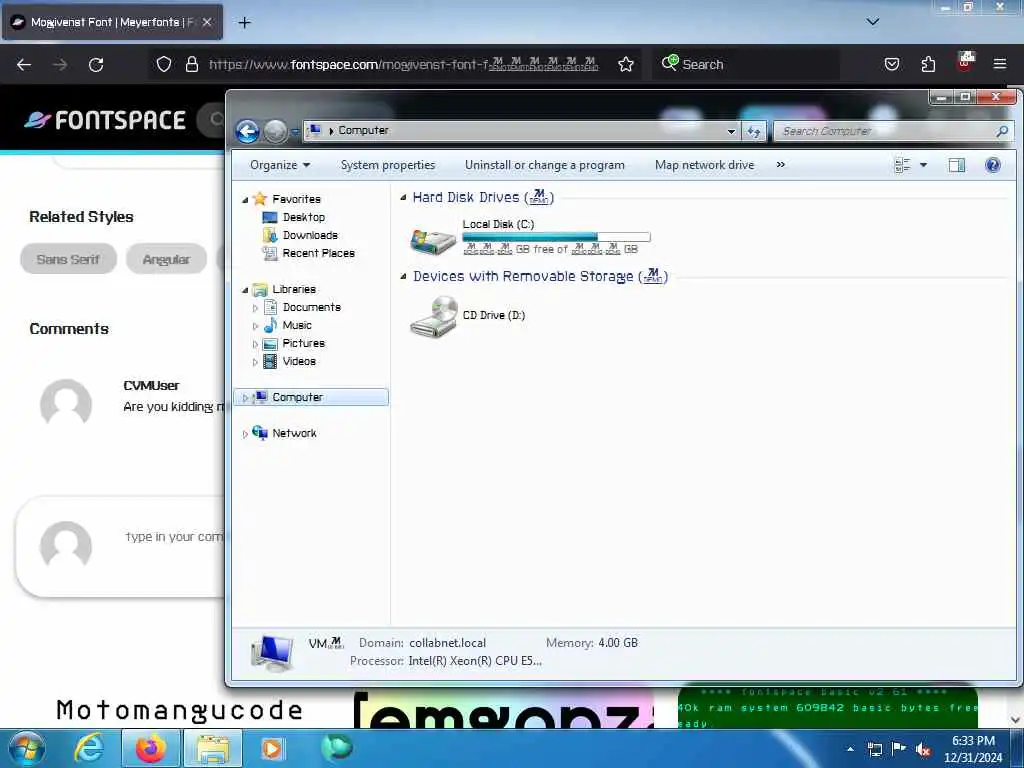Image resolution: width=1024 pixels, height=768 pixels.
Task: Open Pocket save icon in Firefox
Action: (x=891, y=64)
